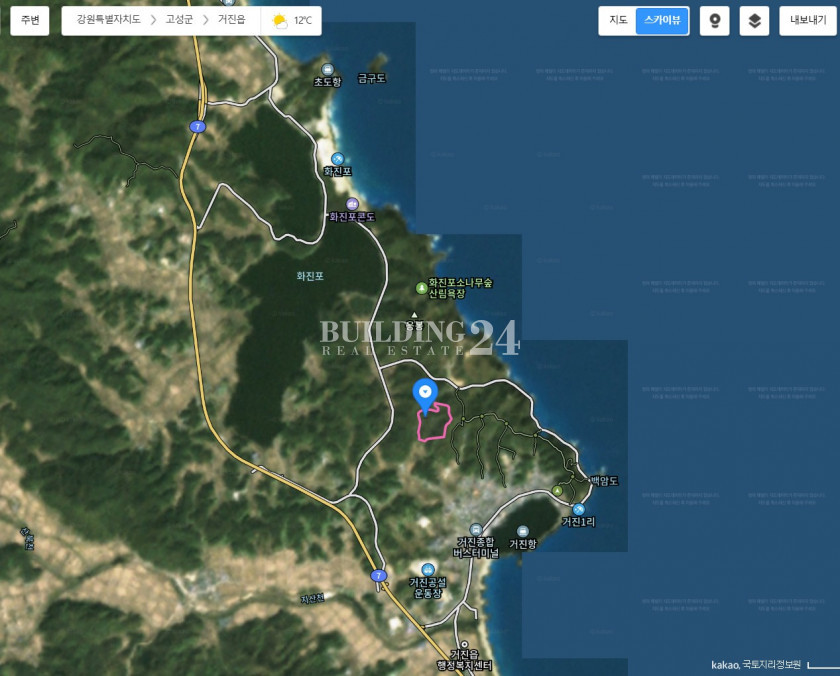Click the blue location pin marker
This screenshot has height=676, width=840.
[425, 394]
